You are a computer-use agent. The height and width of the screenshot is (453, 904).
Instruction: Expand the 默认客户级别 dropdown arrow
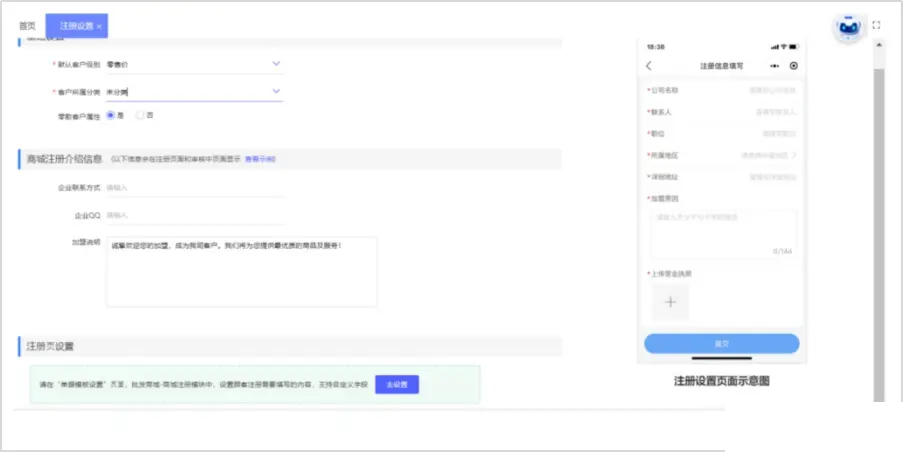[x=276, y=63]
